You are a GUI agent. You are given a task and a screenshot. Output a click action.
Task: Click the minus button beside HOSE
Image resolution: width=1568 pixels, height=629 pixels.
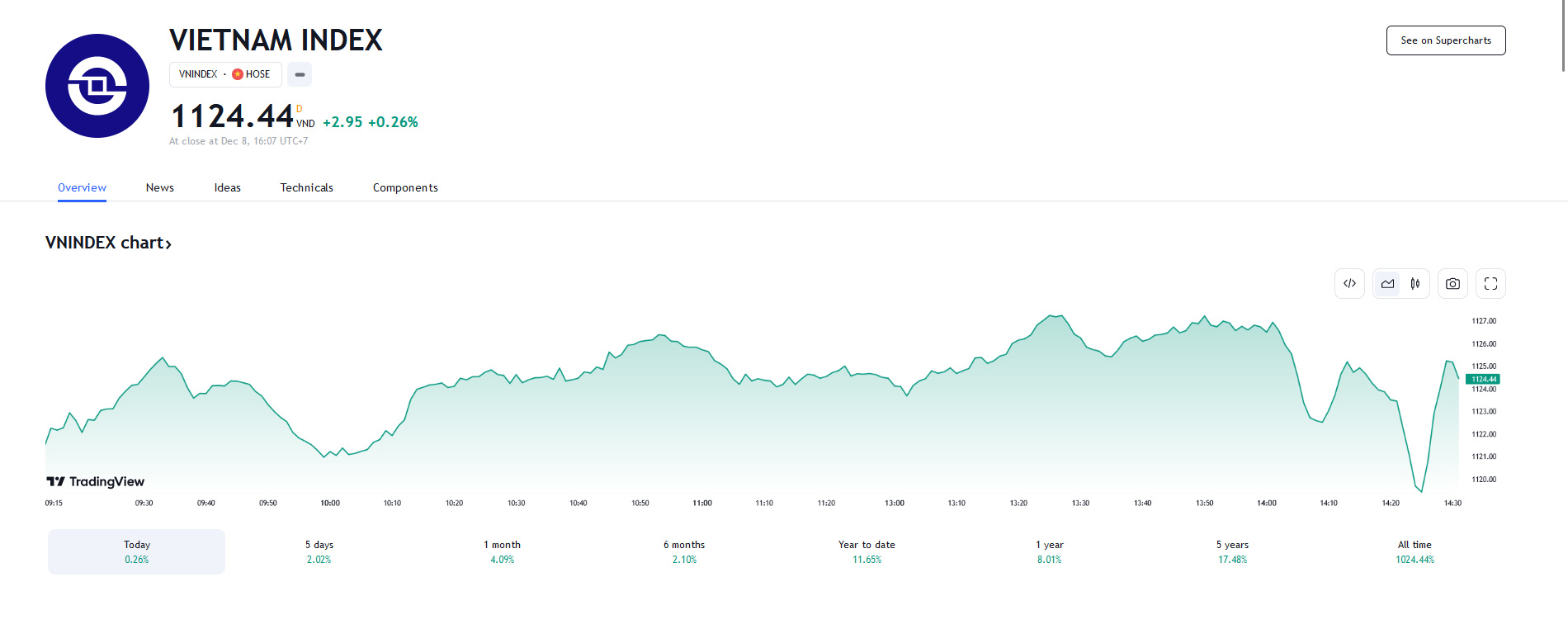click(x=300, y=74)
